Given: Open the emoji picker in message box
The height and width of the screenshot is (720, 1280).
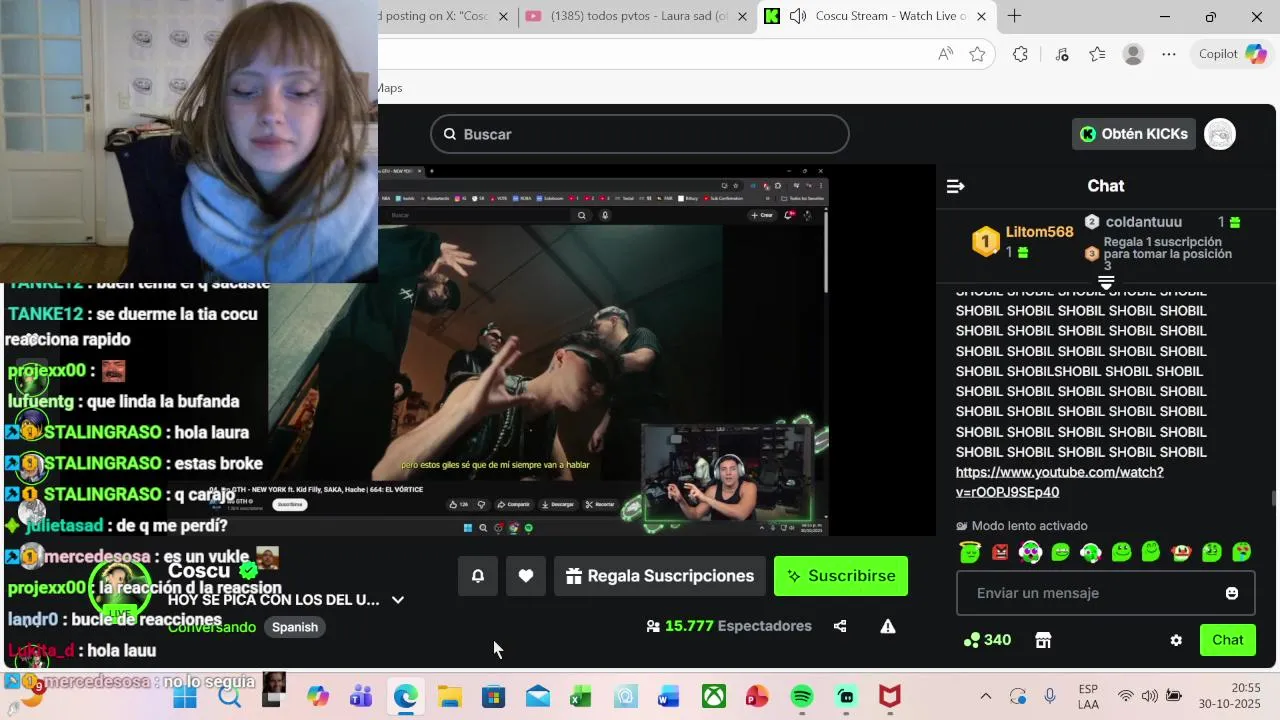Looking at the screenshot, I should pyautogui.click(x=1232, y=593).
